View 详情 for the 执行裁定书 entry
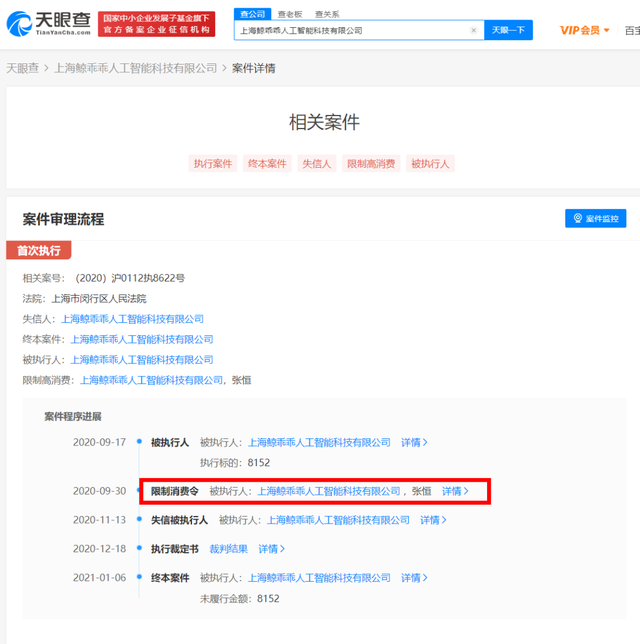The height and width of the screenshot is (644, 640). pos(271,549)
